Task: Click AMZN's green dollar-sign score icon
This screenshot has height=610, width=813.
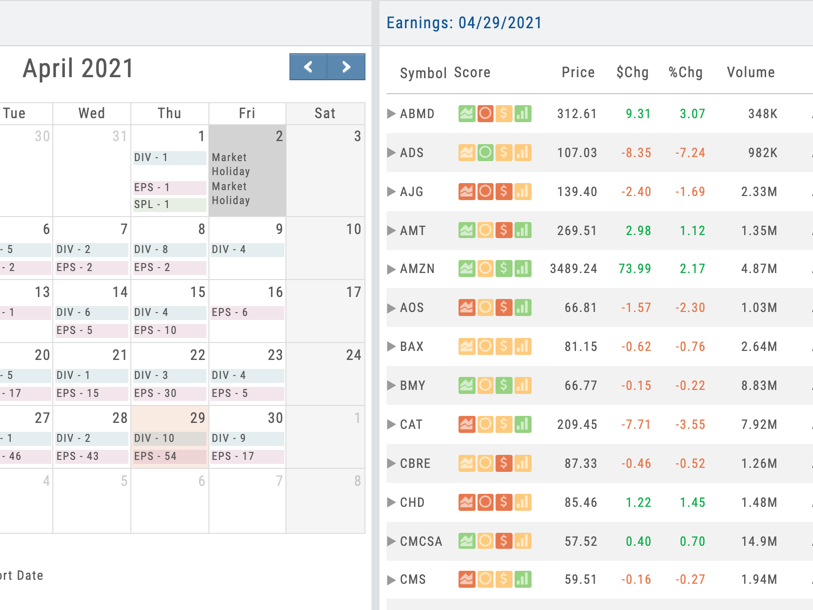Action: click(504, 269)
